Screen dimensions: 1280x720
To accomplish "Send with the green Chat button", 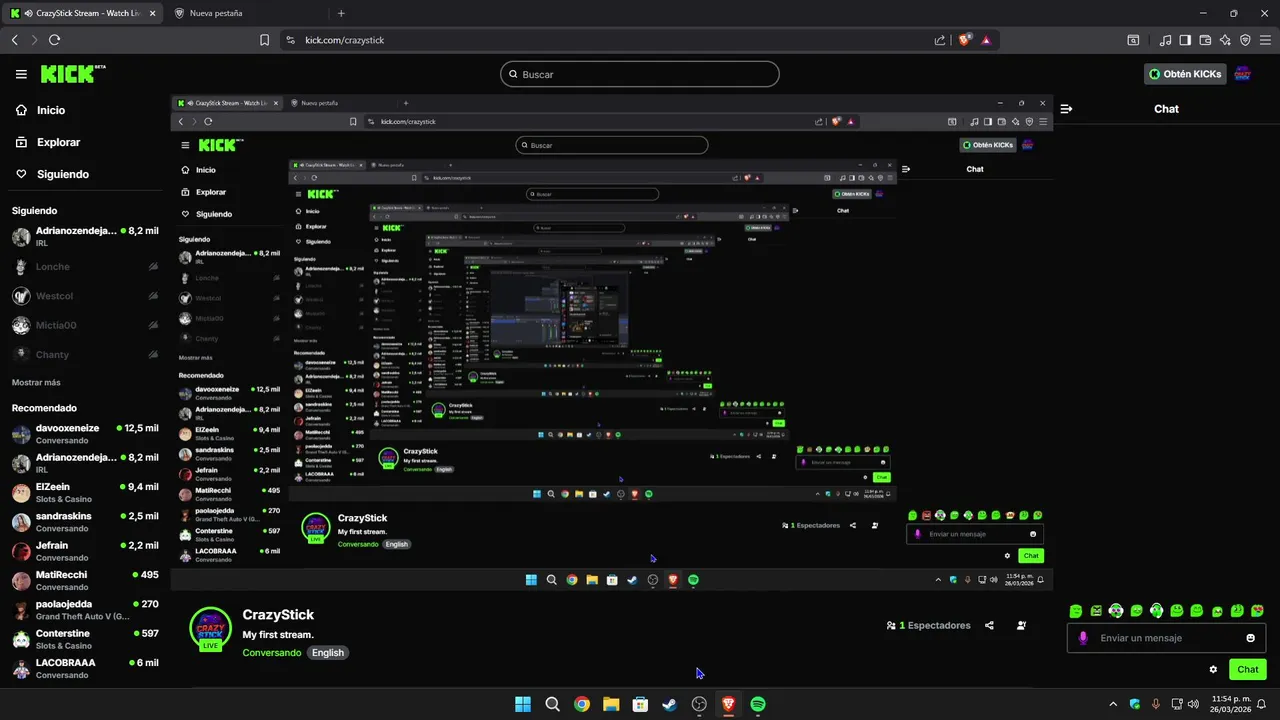I will pyautogui.click(x=1248, y=670).
